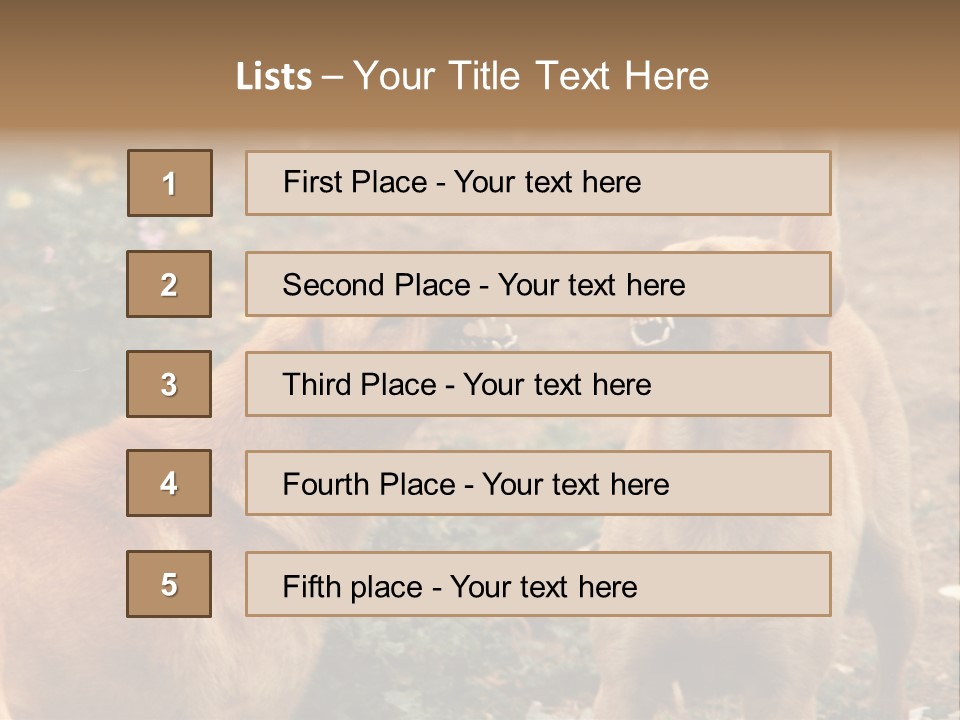Click the words "Second Place"
Image resolution: width=960 pixels, height=720 pixels.
[375, 285]
